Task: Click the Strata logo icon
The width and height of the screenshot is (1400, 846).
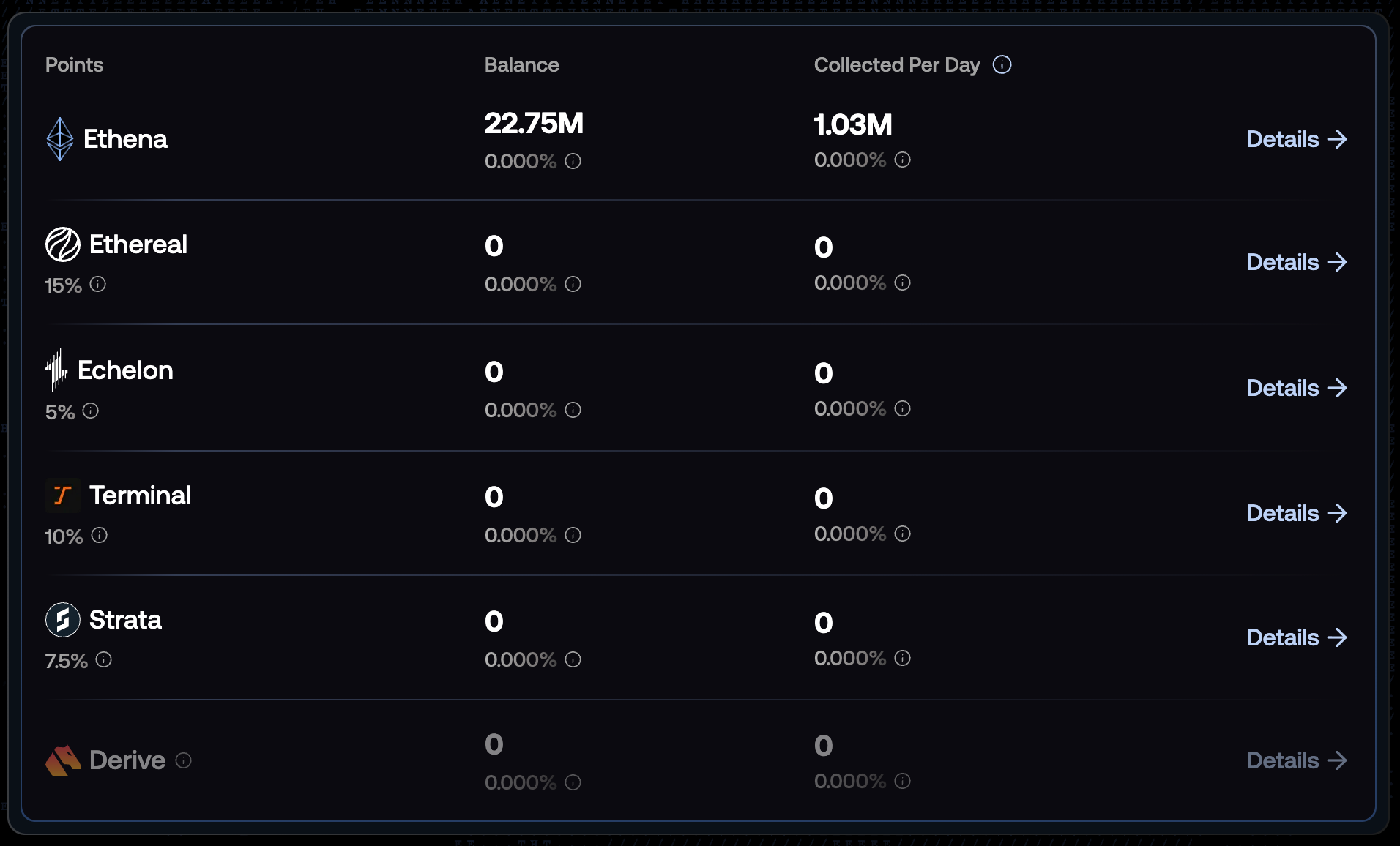Action: click(63, 620)
